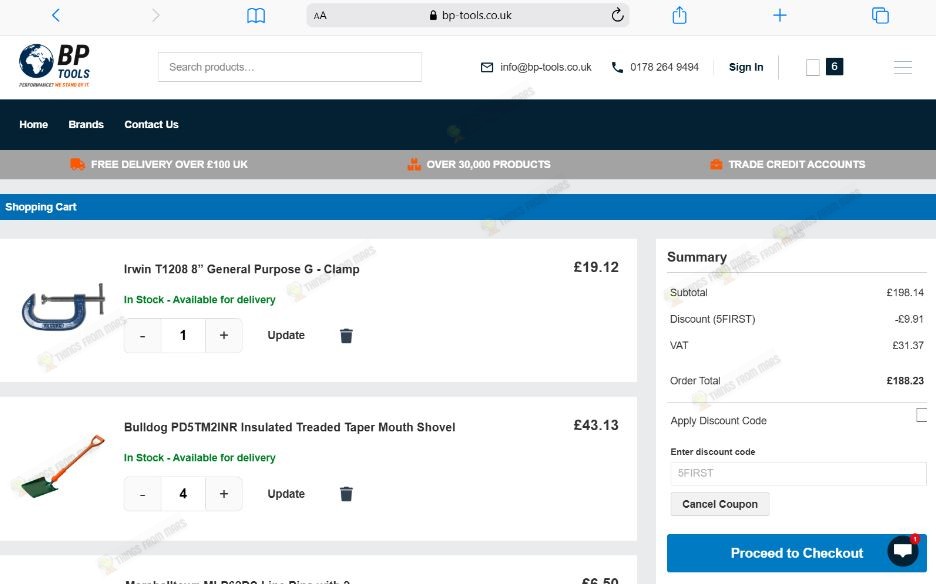
Task: Delete the Irwin G-Clamp from cart
Action: (346, 336)
